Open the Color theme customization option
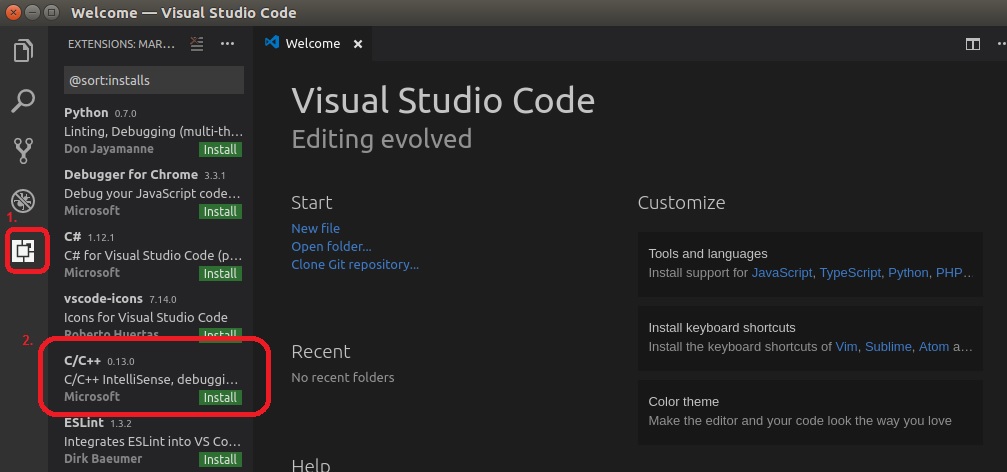Image resolution: width=1007 pixels, height=472 pixels. coord(810,412)
